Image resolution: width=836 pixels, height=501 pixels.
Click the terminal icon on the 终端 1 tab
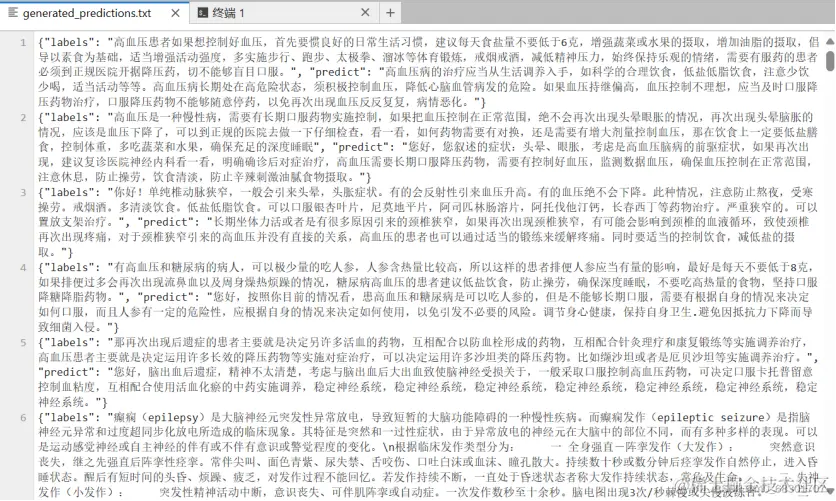[203, 12]
